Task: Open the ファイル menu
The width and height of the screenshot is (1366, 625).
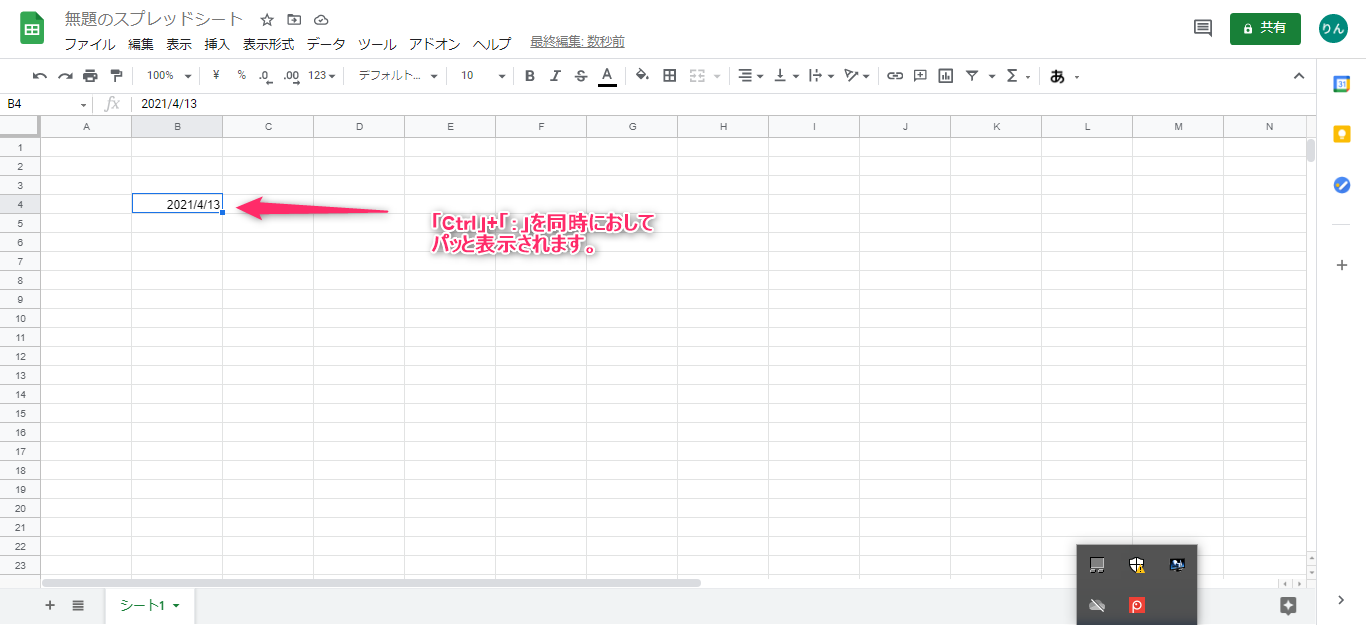Action: (89, 44)
